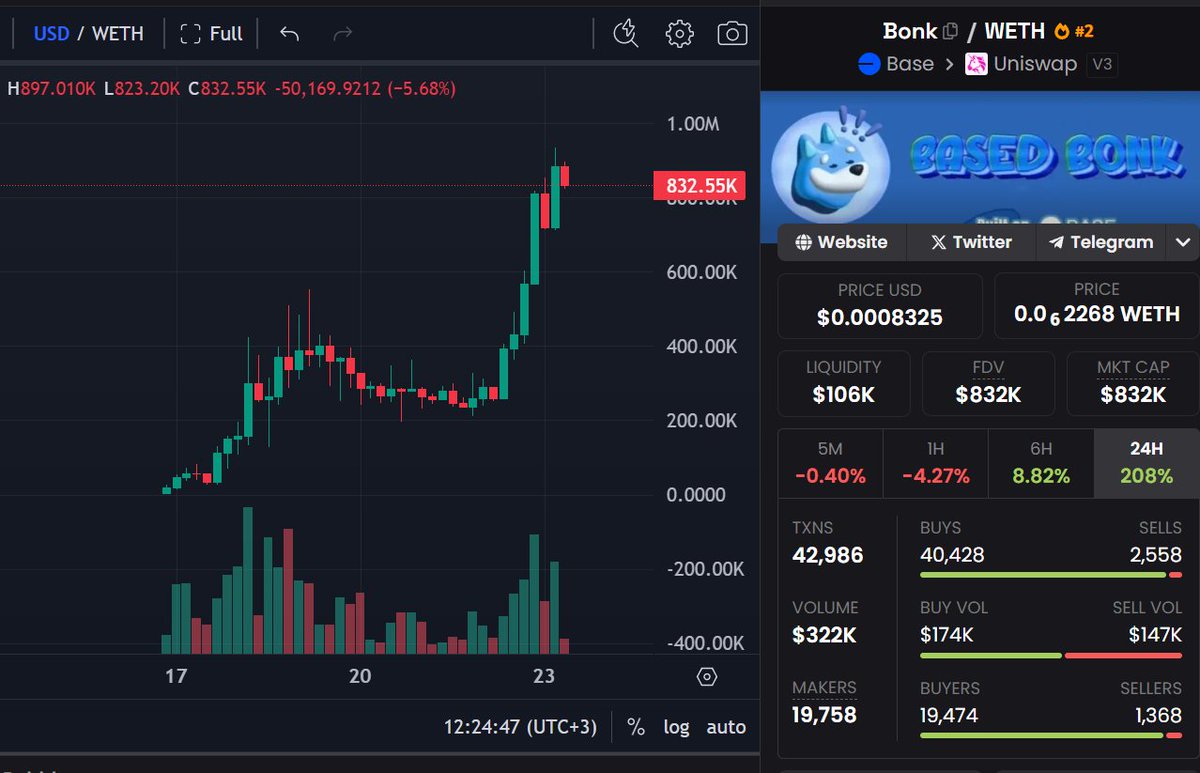Click the Uniswap logo icon
This screenshot has width=1200, height=773.
click(x=976, y=64)
